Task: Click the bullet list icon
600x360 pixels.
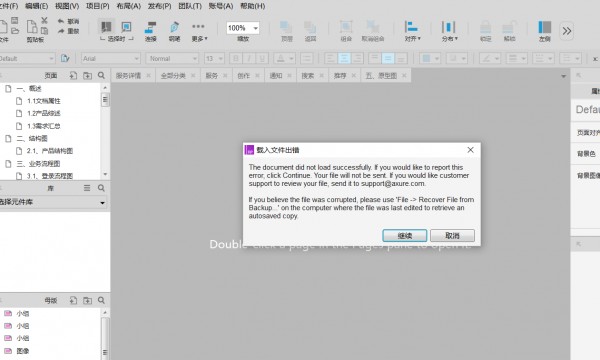Action: pos(307,59)
